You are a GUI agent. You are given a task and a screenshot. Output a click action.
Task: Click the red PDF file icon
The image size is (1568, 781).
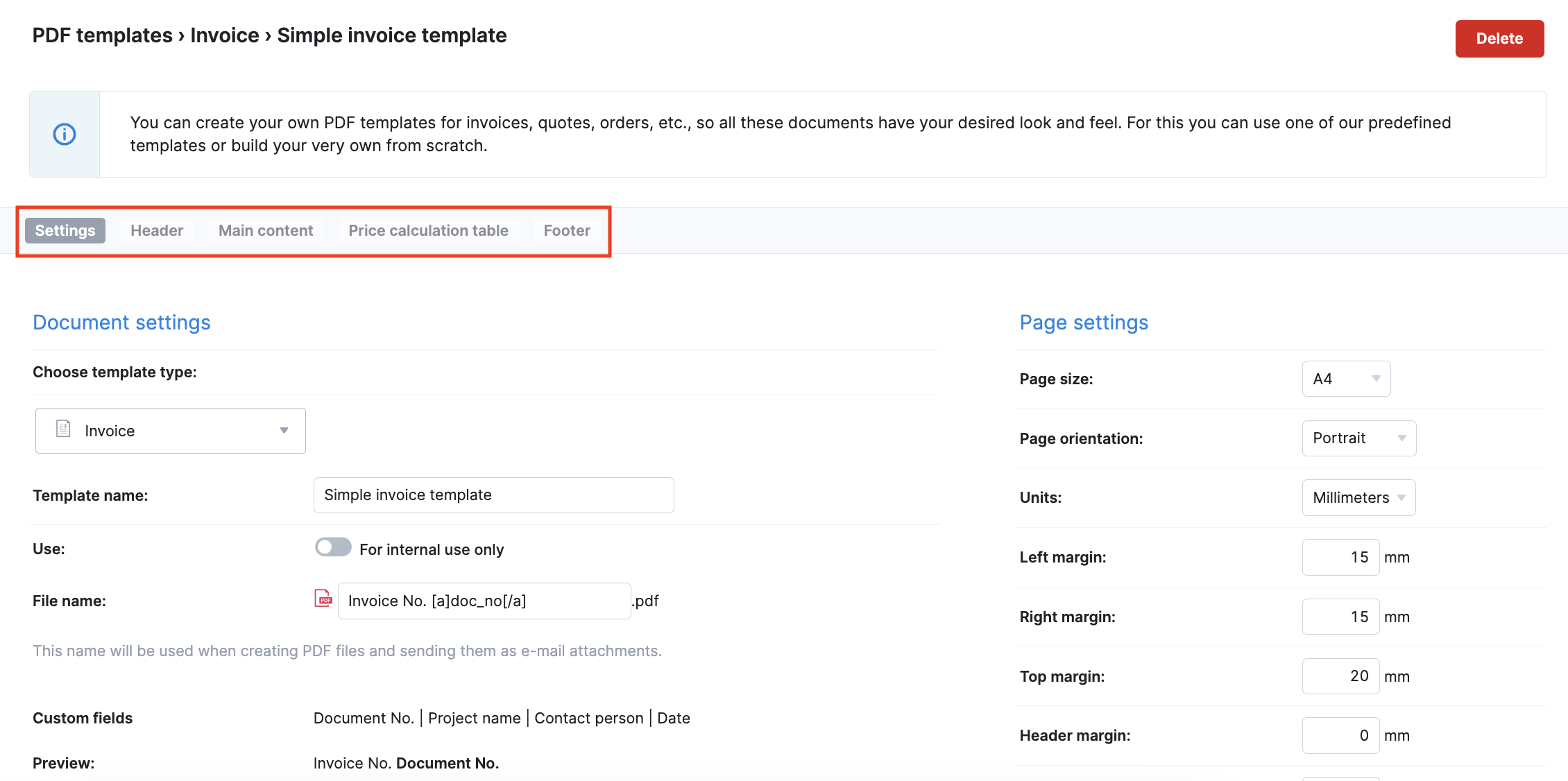pyautogui.click(x=323, y=599)
